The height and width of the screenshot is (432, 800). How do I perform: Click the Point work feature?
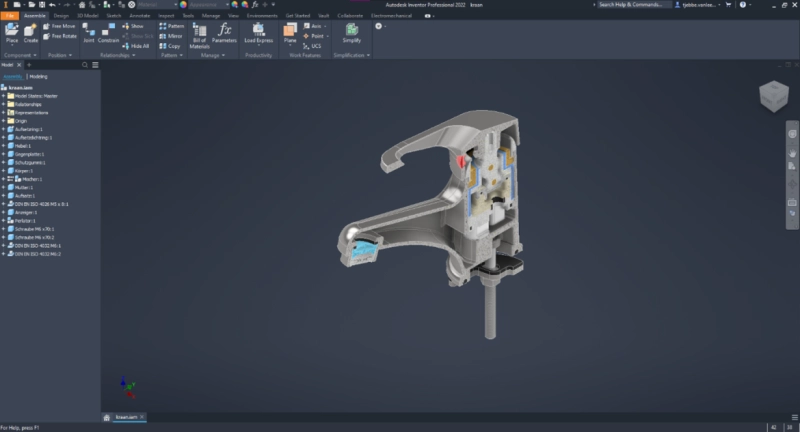click(x=316, y=36)
